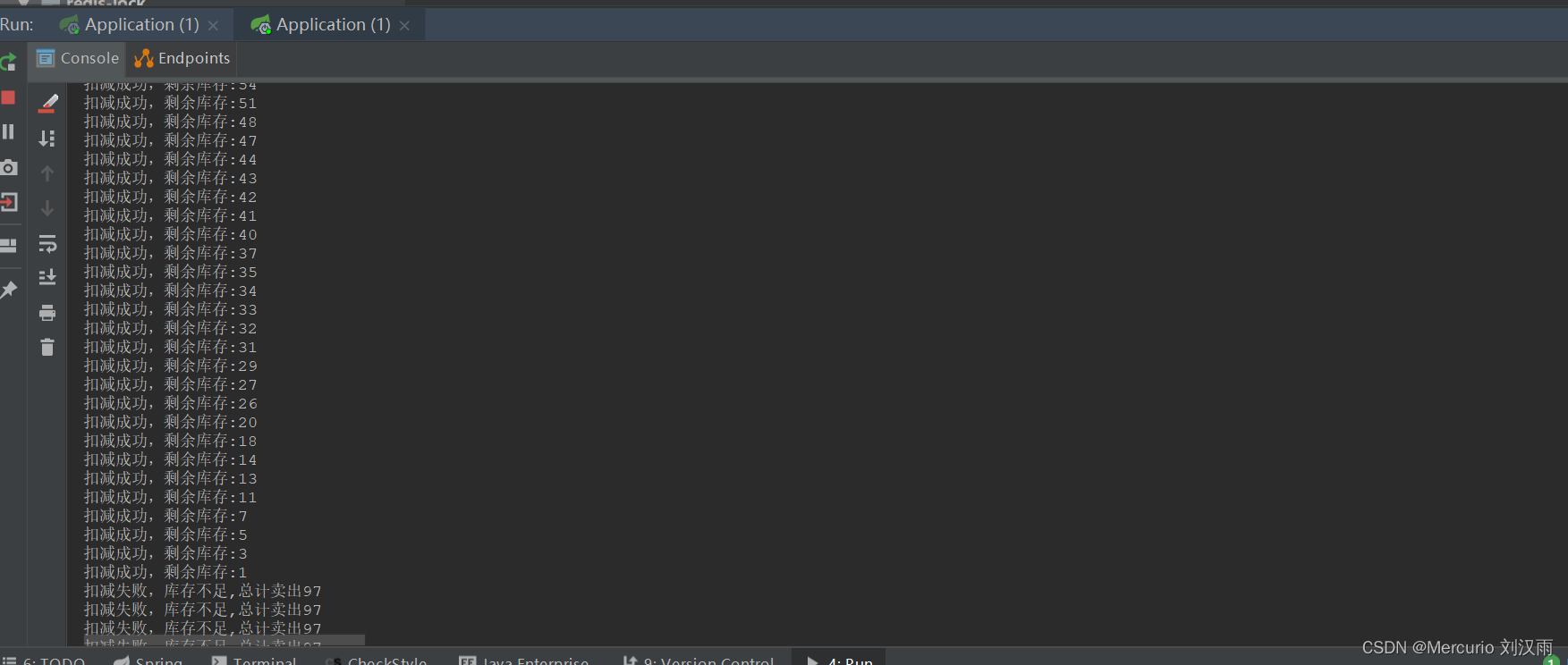
Task: Click the log line with remaining stock 42
Action: (x=171, y=198)
